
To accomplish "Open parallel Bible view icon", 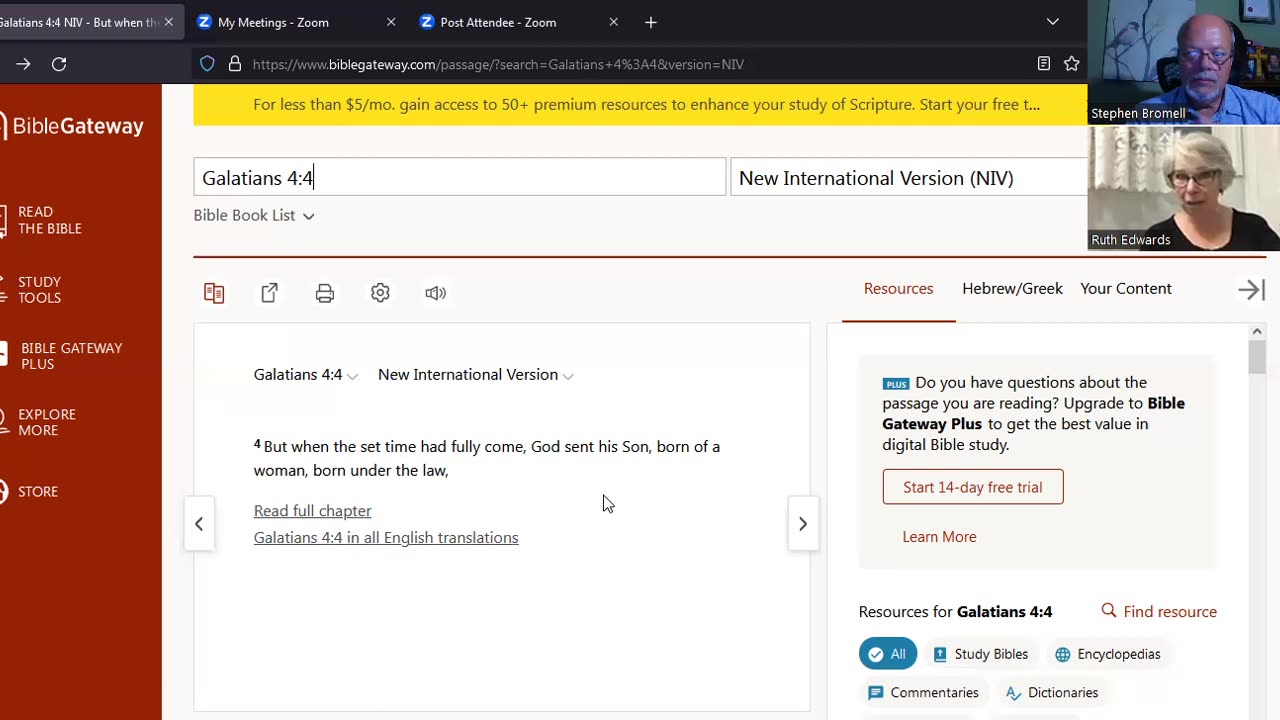I will pos(214,293).
